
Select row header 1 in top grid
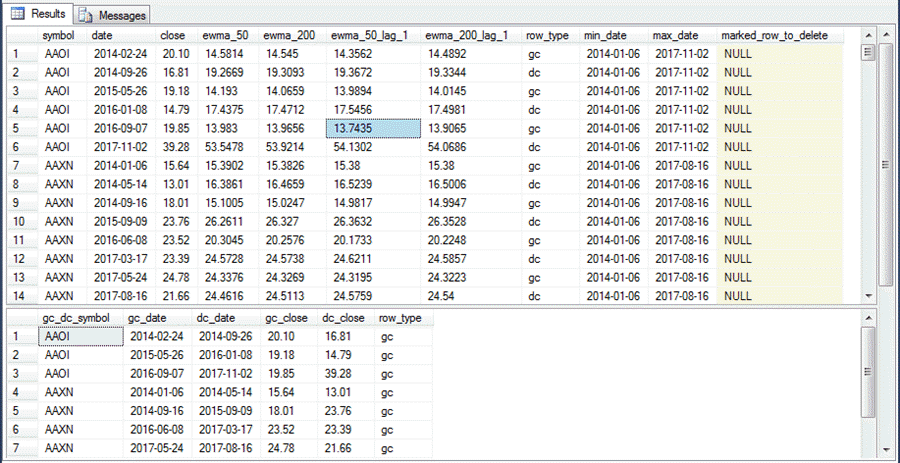pyautogui.click(x=22, y=54)
